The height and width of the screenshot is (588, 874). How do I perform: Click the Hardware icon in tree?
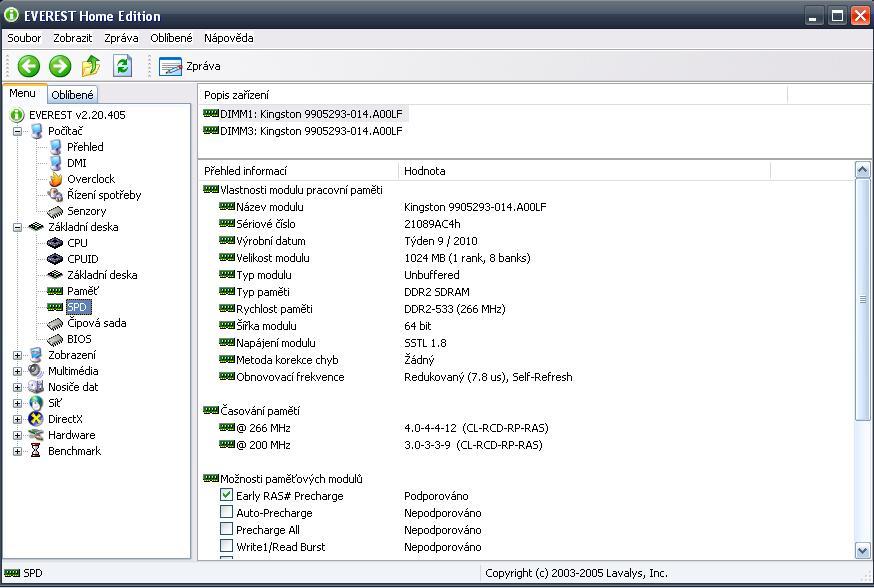click(x=36, y=435)
